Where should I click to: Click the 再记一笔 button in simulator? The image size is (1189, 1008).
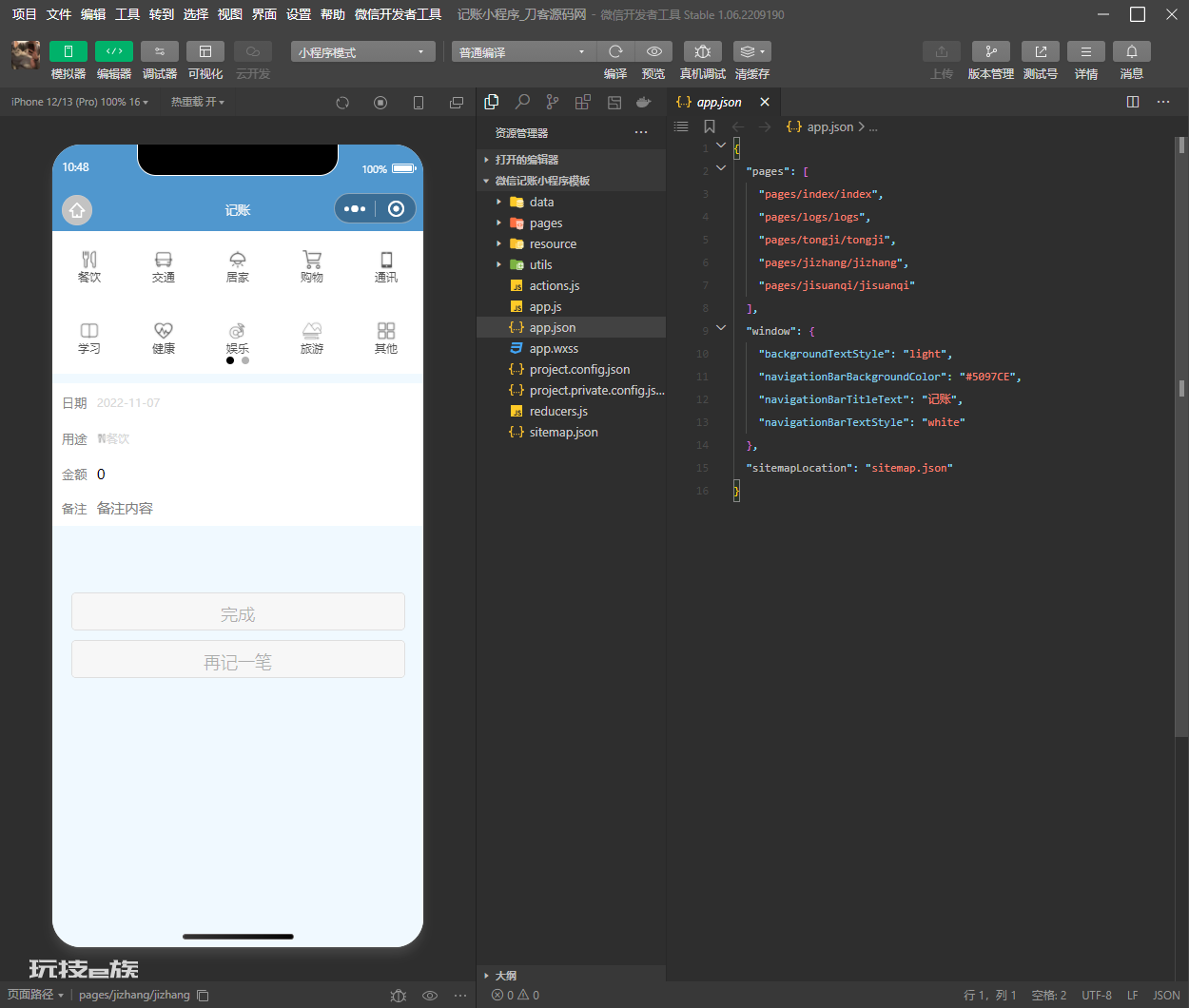point(238,659)
